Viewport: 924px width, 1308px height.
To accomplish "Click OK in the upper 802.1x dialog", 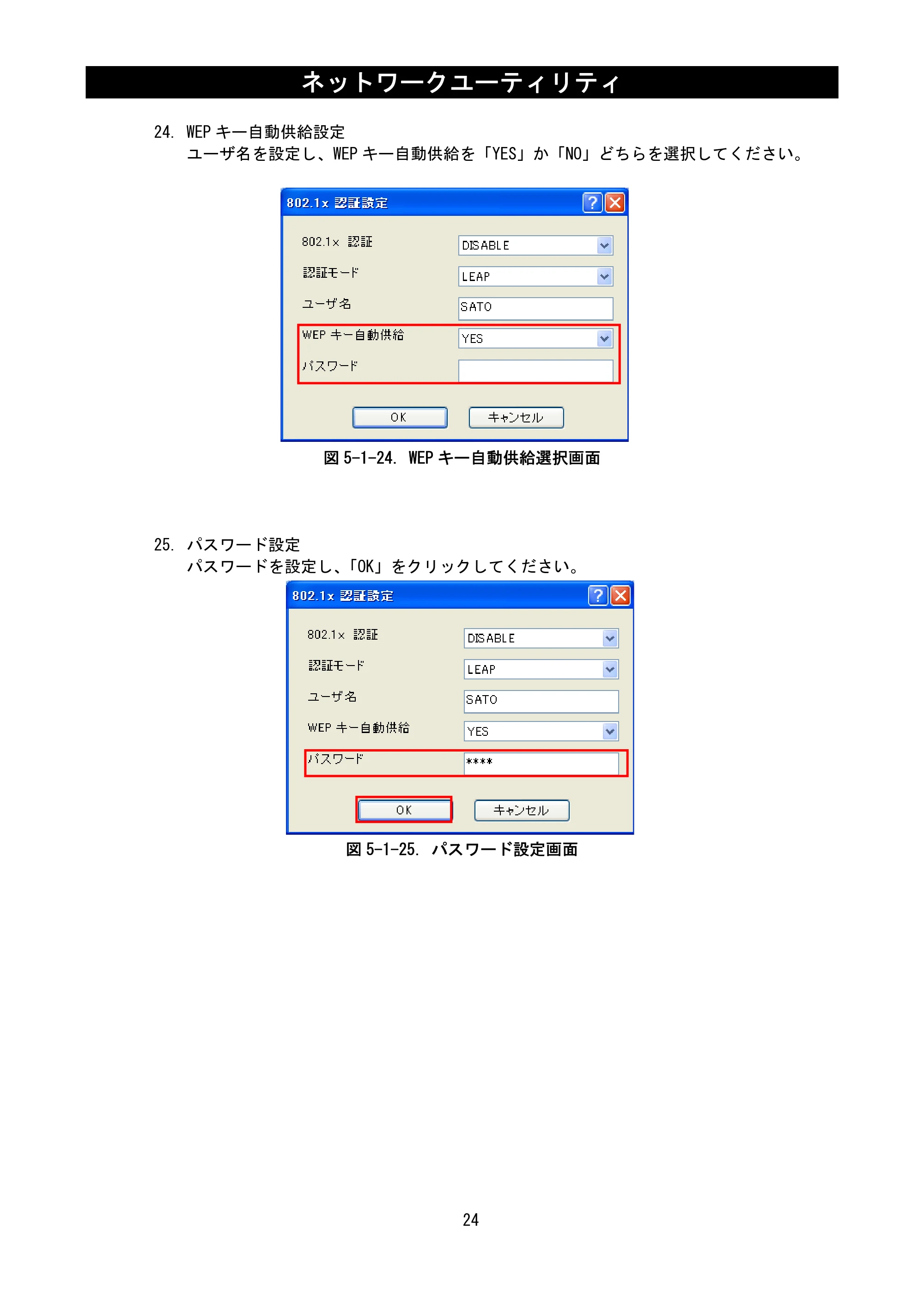I will 400,417.
